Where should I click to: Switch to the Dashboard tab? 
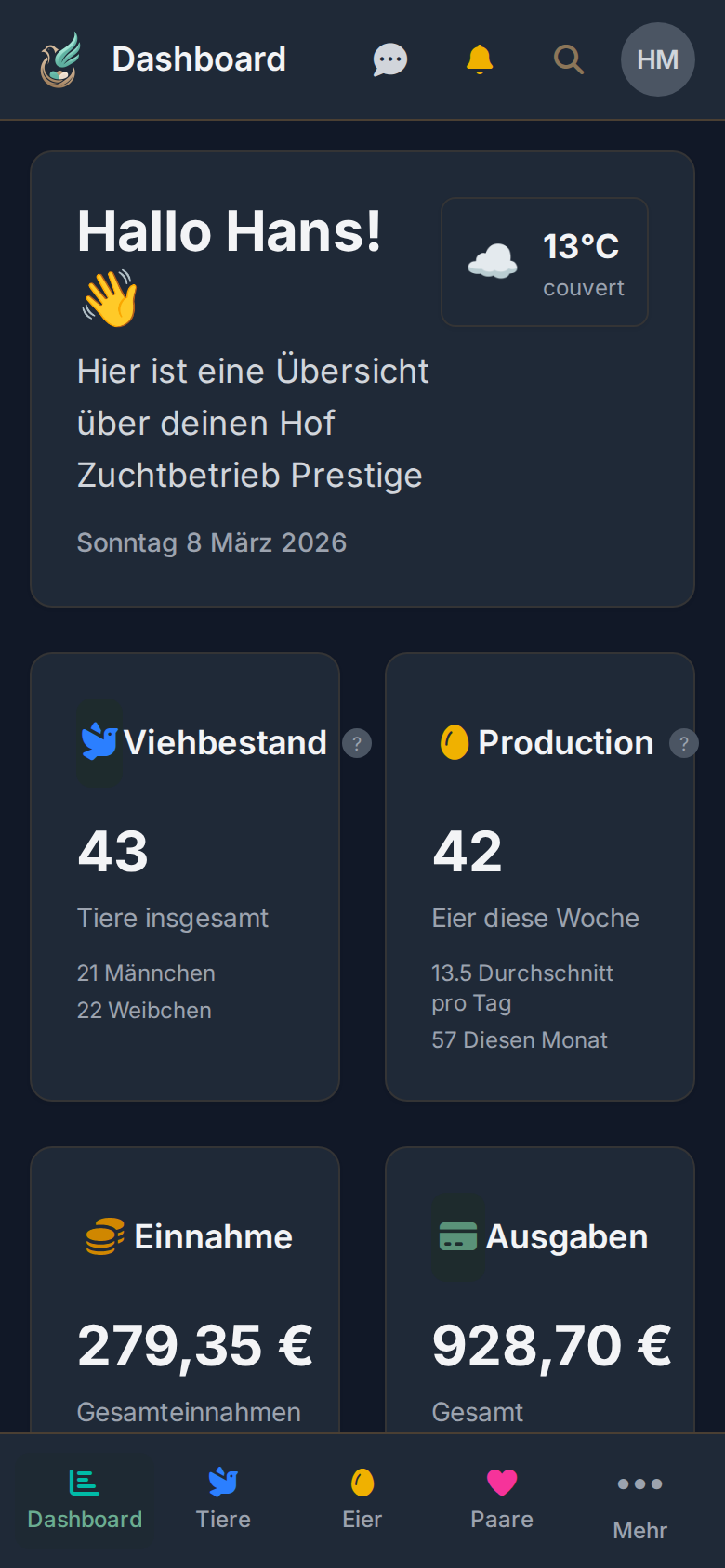point(85,1499)
